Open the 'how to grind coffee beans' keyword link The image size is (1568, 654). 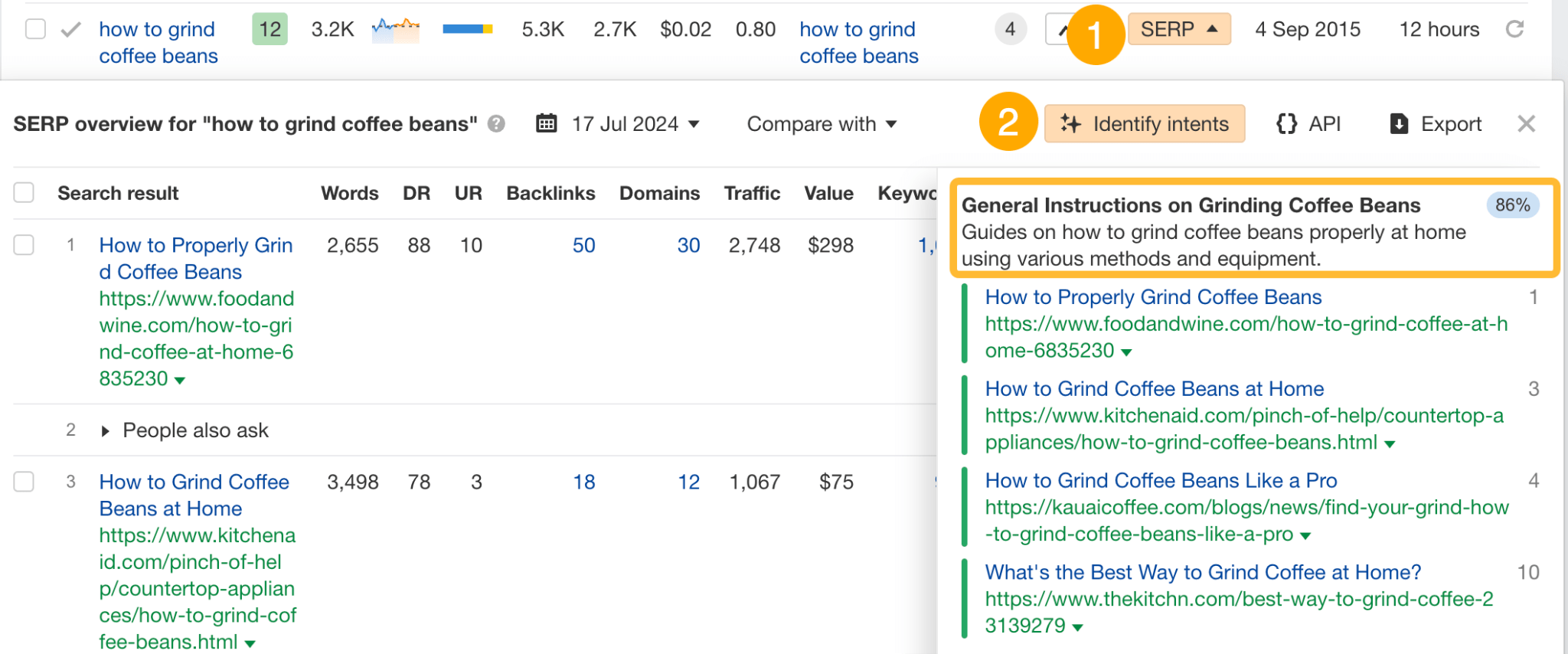158,42
